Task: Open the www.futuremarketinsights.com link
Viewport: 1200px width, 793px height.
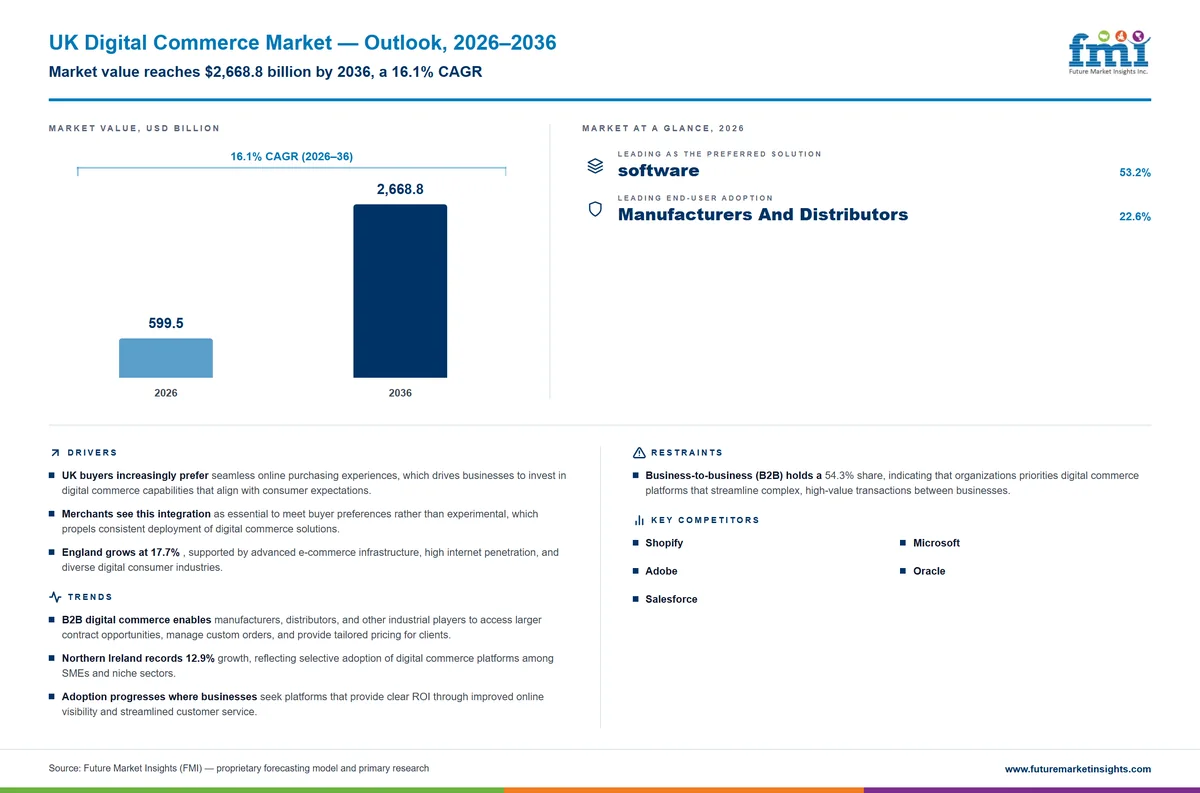Action: tap(1077, 769)
